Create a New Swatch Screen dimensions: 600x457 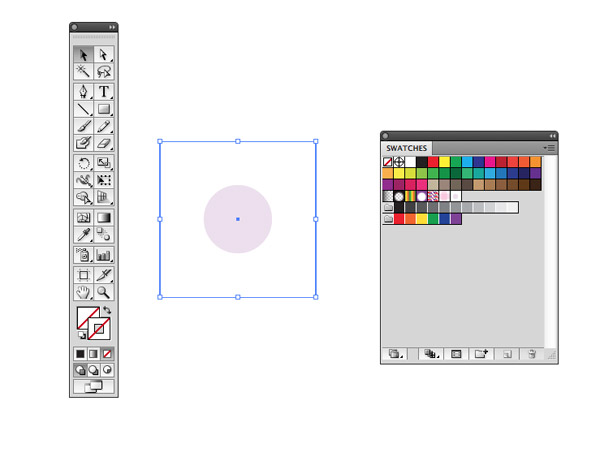pyautogui.click(x=507, y=354)
